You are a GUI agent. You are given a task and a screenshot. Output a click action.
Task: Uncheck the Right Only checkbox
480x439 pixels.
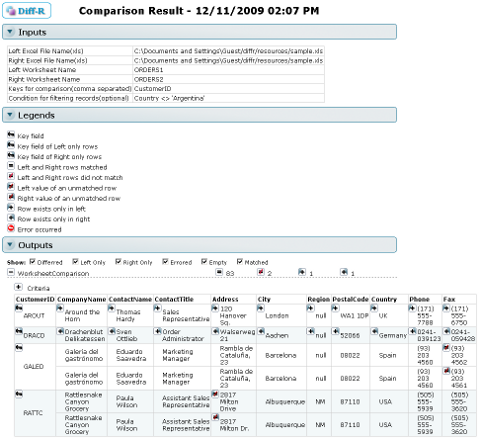pos(118,262)
